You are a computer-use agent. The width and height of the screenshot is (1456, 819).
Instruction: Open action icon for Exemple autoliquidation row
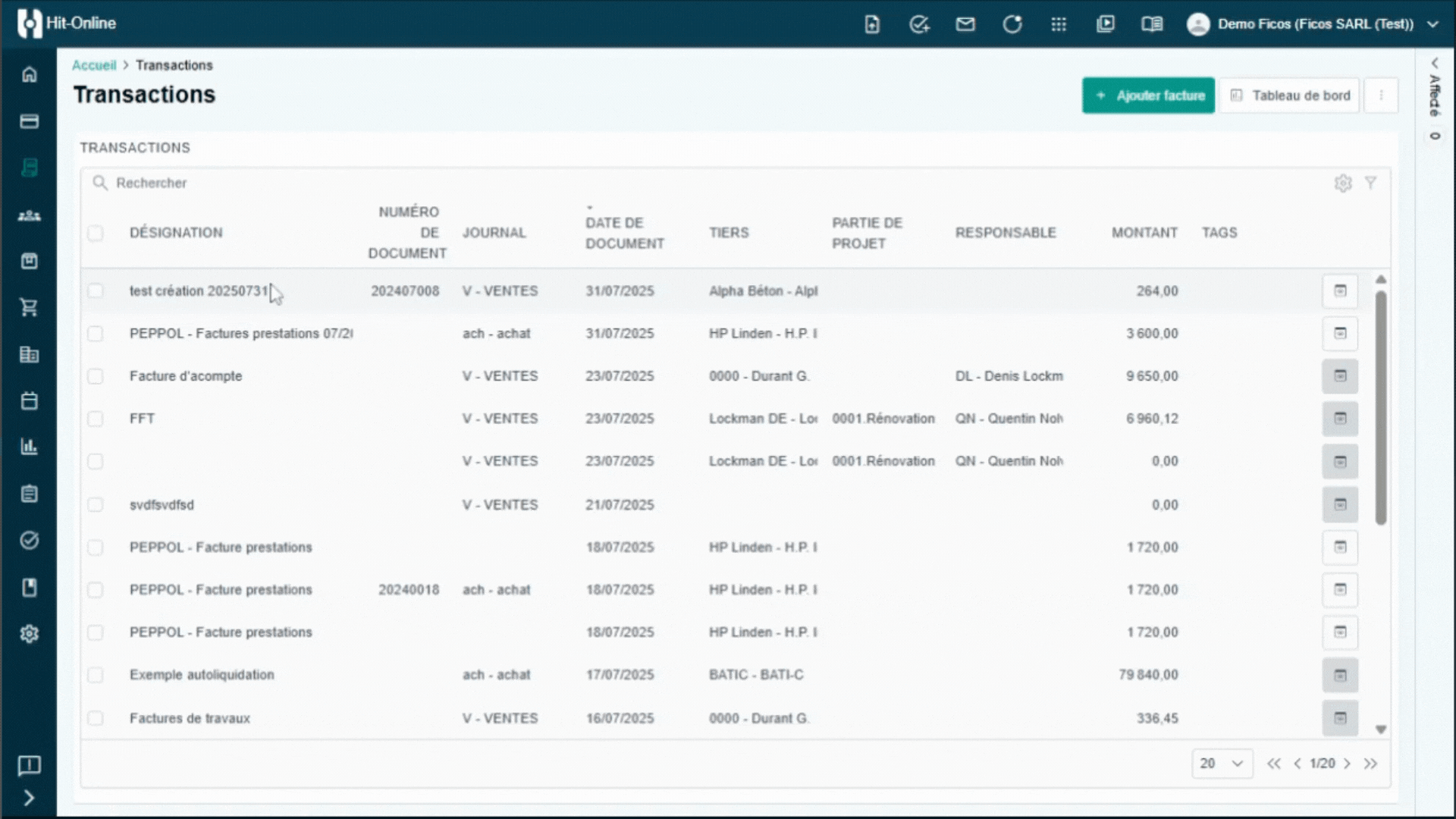coord(1340,675)
